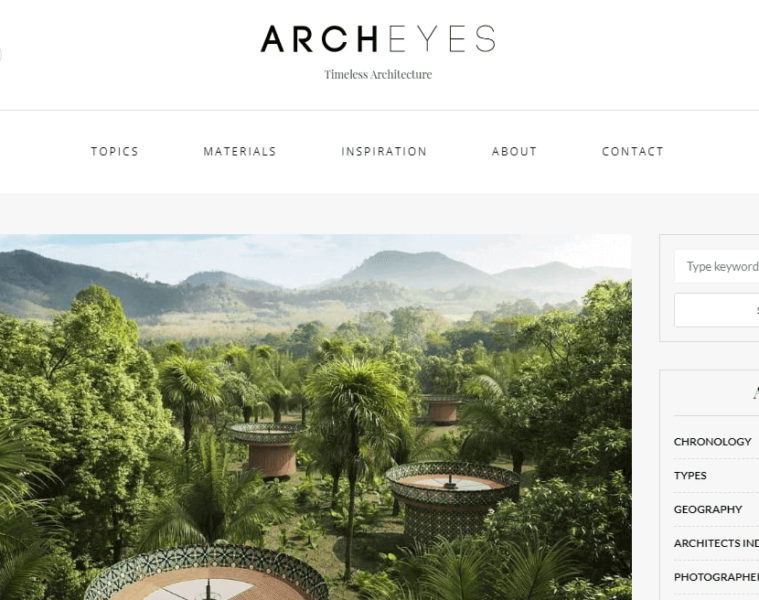
Task: Expand the GEOGRAPHY category
Action: click(708, 510)
